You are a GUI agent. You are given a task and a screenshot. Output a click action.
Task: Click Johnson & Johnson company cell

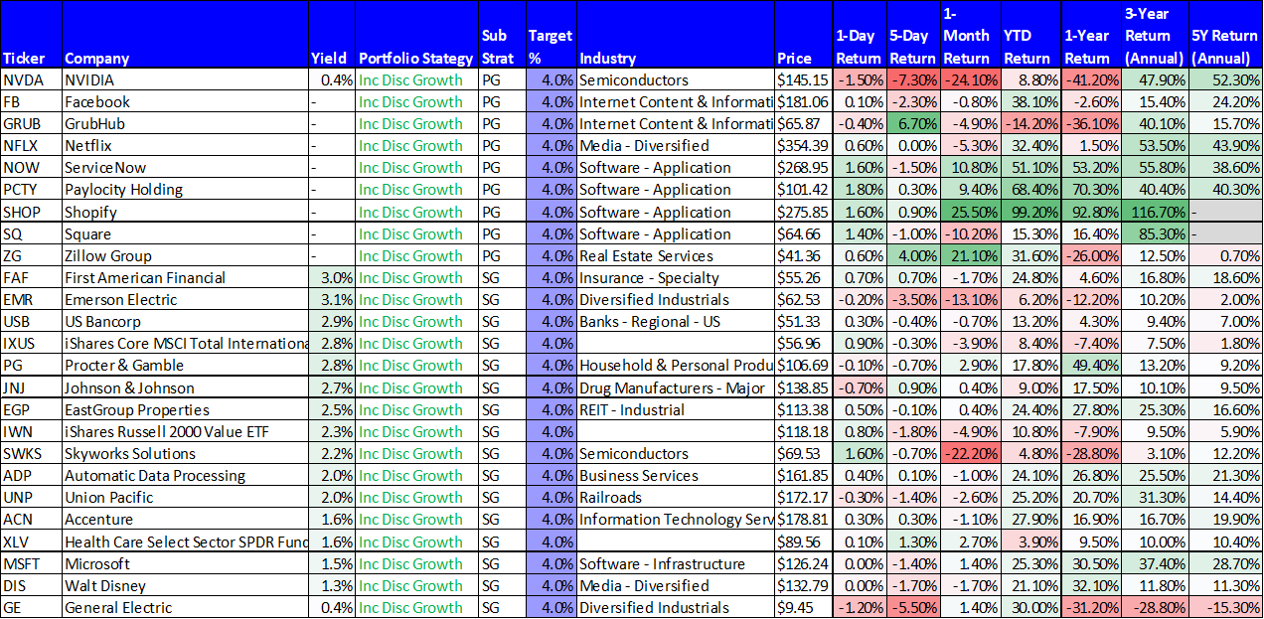tap(185, 388)
